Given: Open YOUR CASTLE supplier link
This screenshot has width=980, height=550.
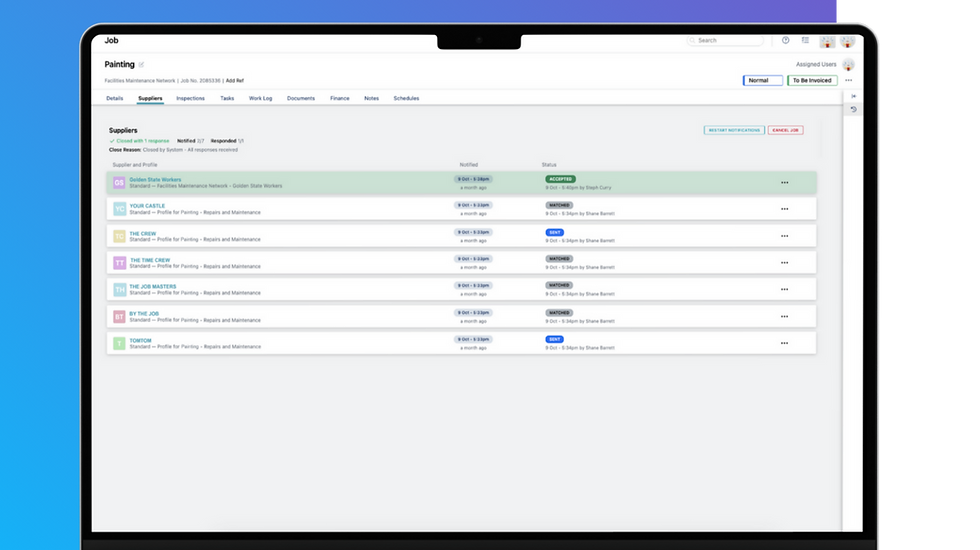Looking at the screenshot, I should click(x=147, y=206).
